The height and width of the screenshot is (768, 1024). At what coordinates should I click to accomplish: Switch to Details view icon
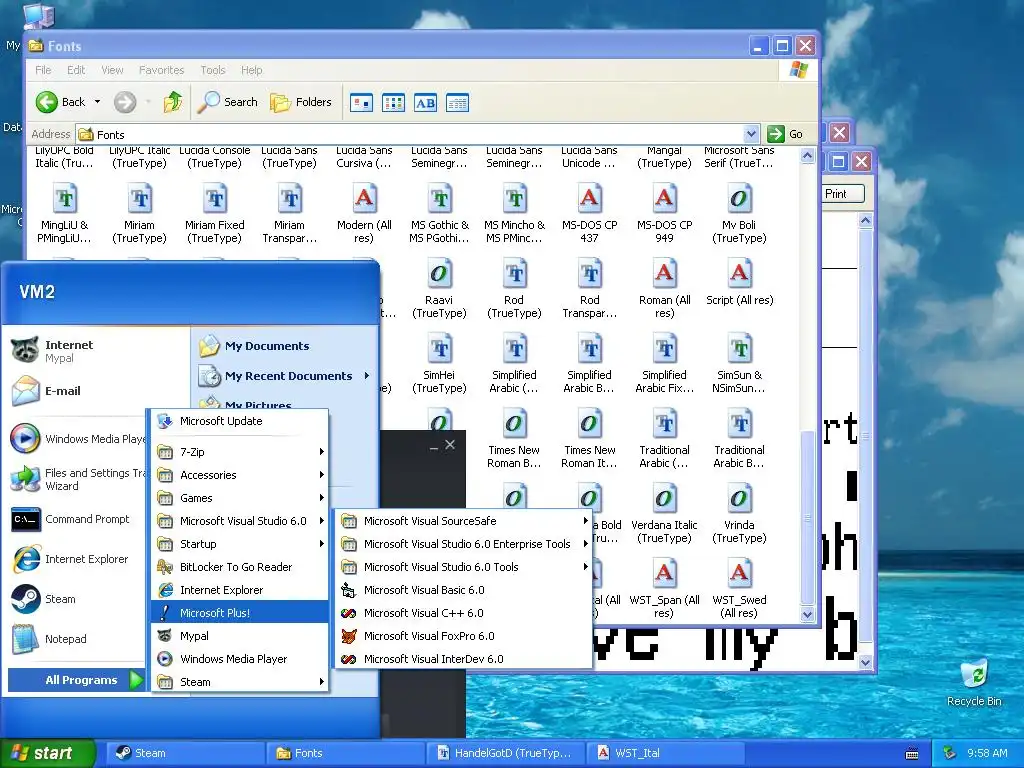click(457, 103)
